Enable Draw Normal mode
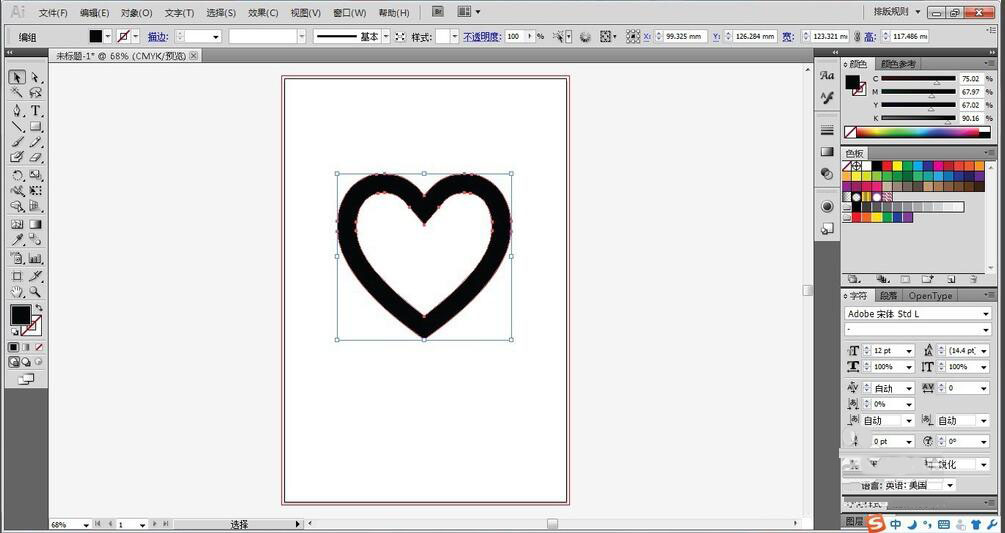Screen dimensions: 1005x533 (13, 362)
